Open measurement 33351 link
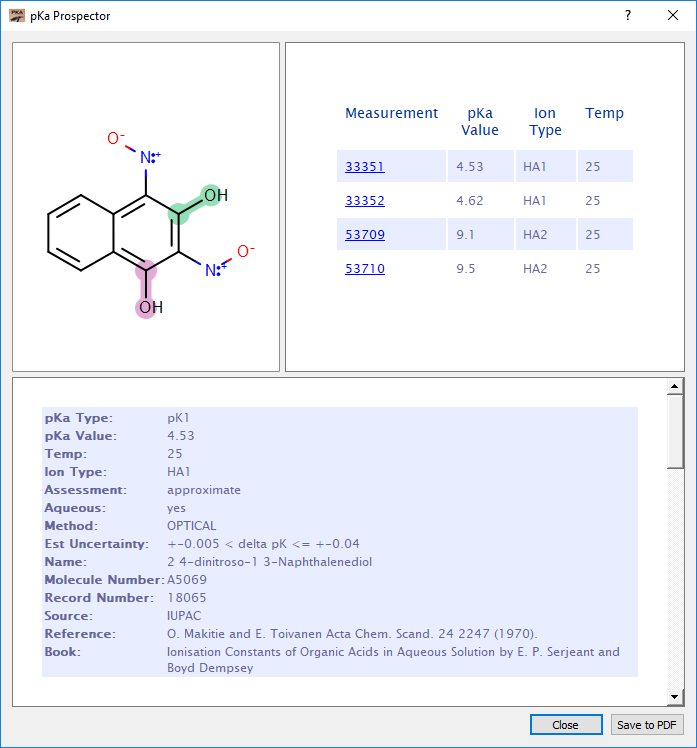 365,167
